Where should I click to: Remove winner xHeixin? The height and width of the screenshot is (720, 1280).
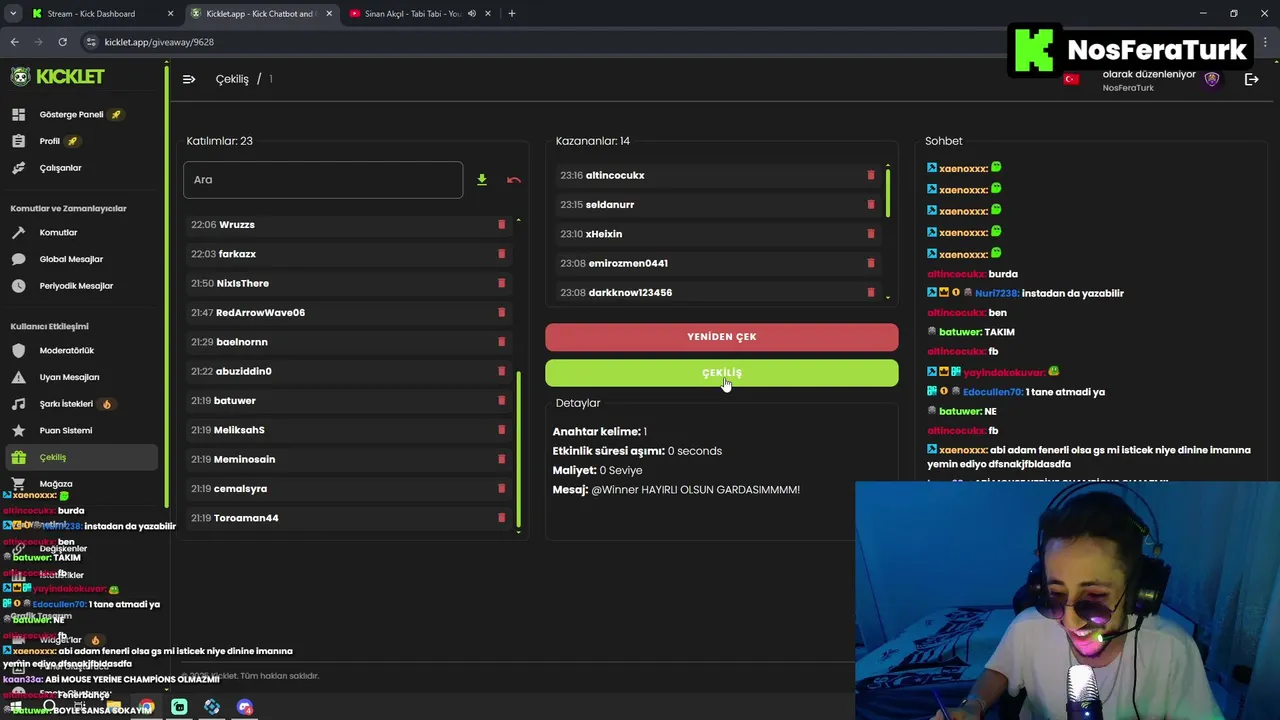870,234
